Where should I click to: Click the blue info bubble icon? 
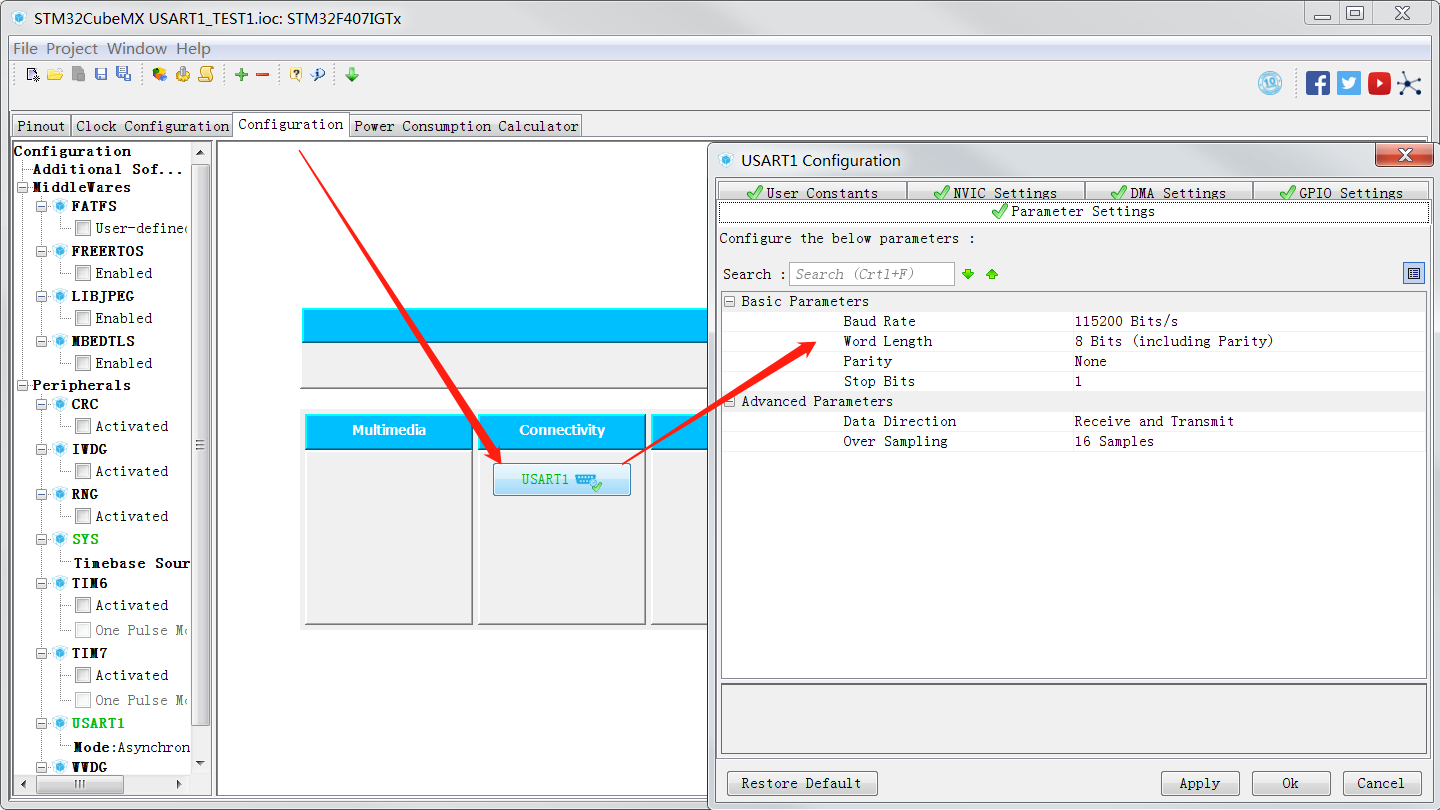tap(318, 74)
